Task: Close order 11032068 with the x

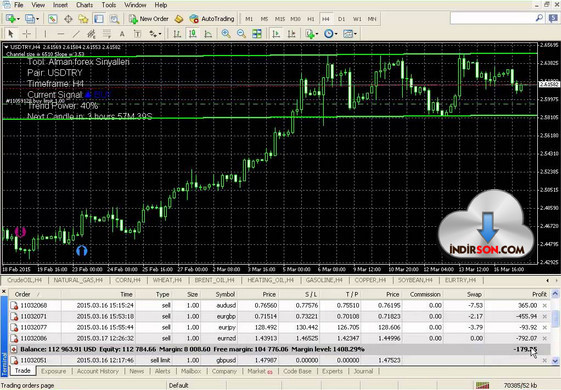Action: coord(545,305)
